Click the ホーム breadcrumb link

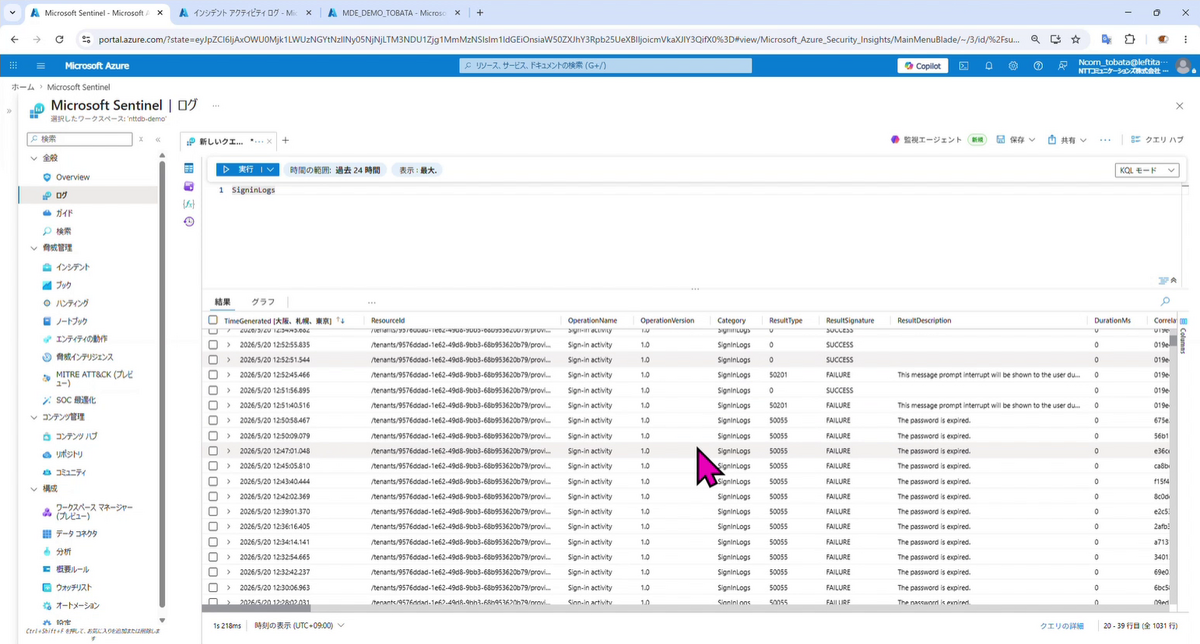click(22, 87)
